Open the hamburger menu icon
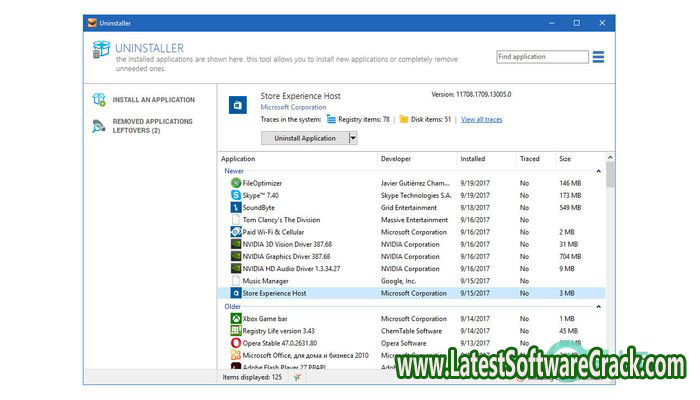700x400 pixels. (598, 57)
